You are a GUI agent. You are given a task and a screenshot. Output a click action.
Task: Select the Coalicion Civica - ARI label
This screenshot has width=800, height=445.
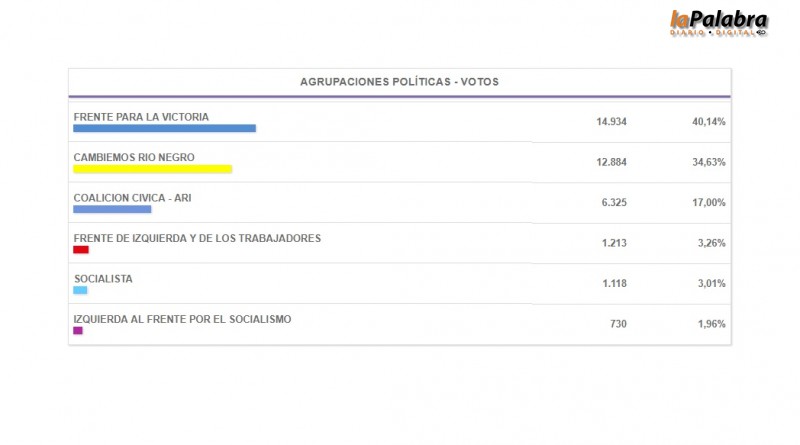coord(132,198)
